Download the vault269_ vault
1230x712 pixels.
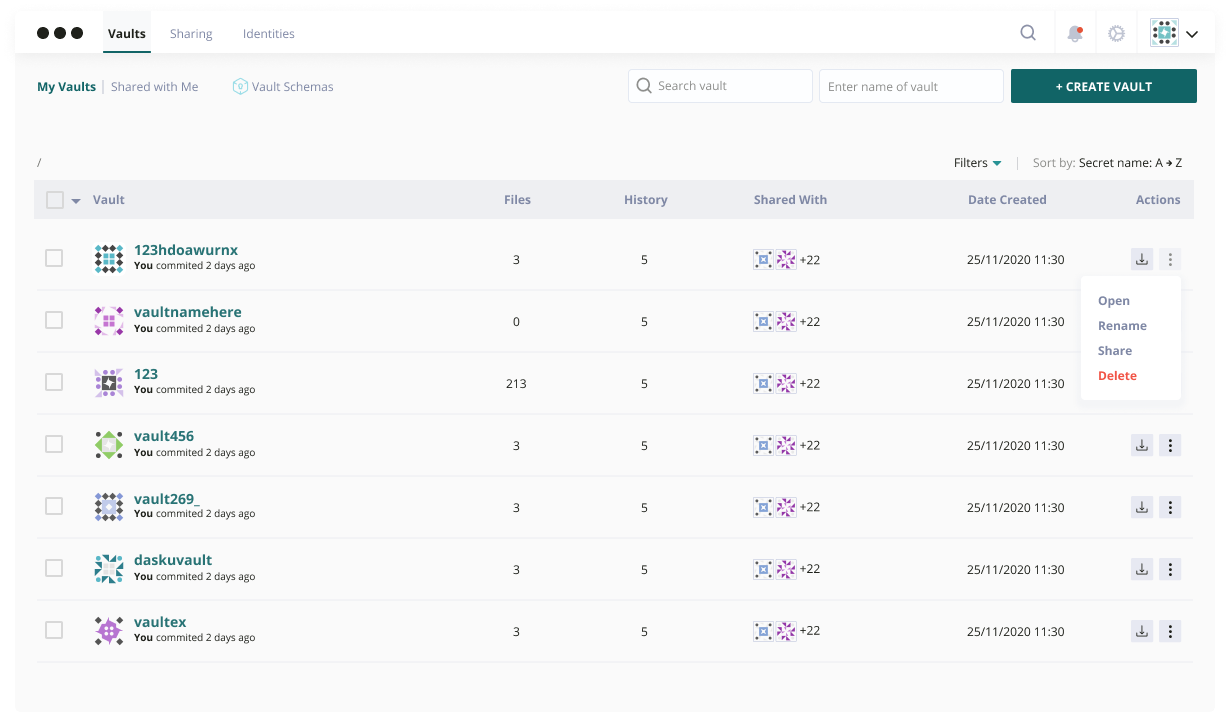(x=1142, y=507)
